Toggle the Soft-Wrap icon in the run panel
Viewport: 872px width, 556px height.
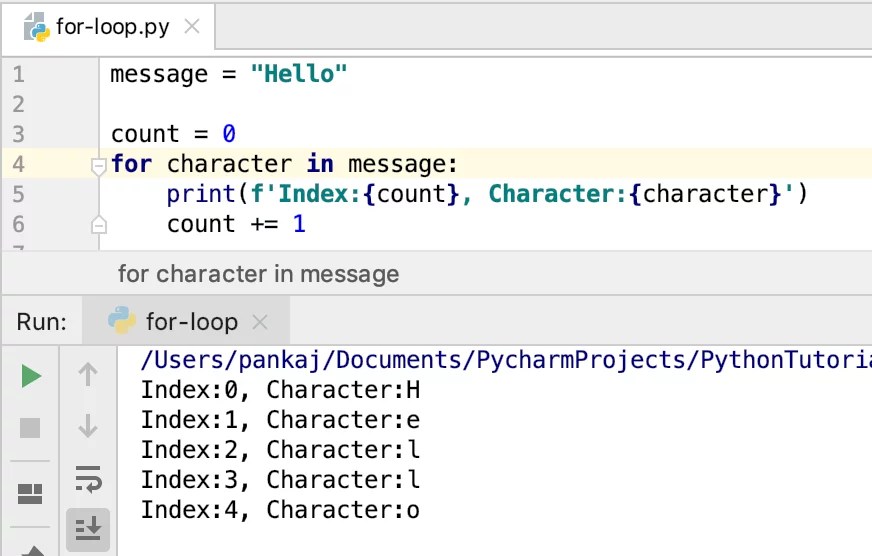88,479
